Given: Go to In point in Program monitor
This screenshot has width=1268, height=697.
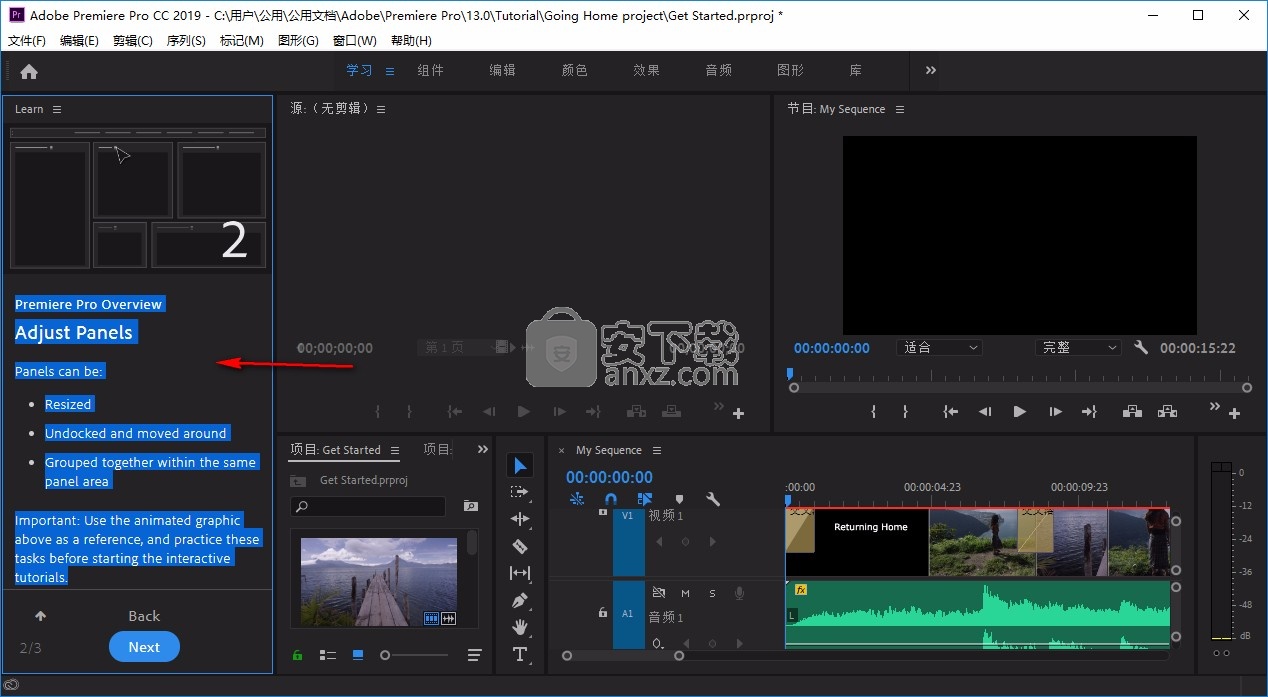Looking at the screenshot, I should pyautogui.click(x=951, y=411).
